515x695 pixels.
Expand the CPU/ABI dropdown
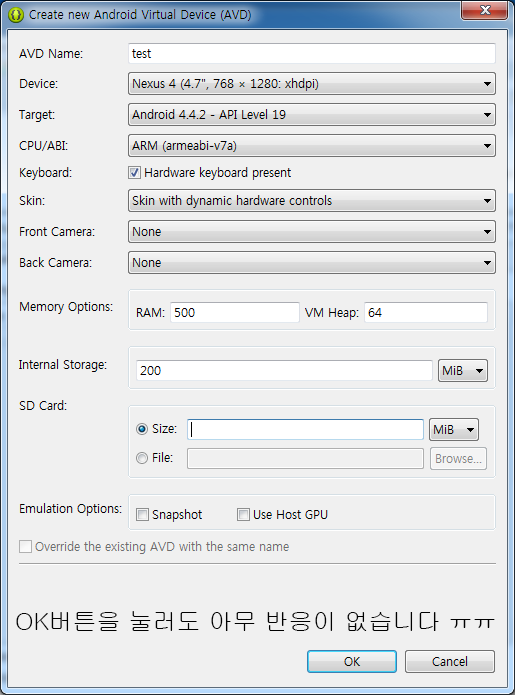(312, 146)
